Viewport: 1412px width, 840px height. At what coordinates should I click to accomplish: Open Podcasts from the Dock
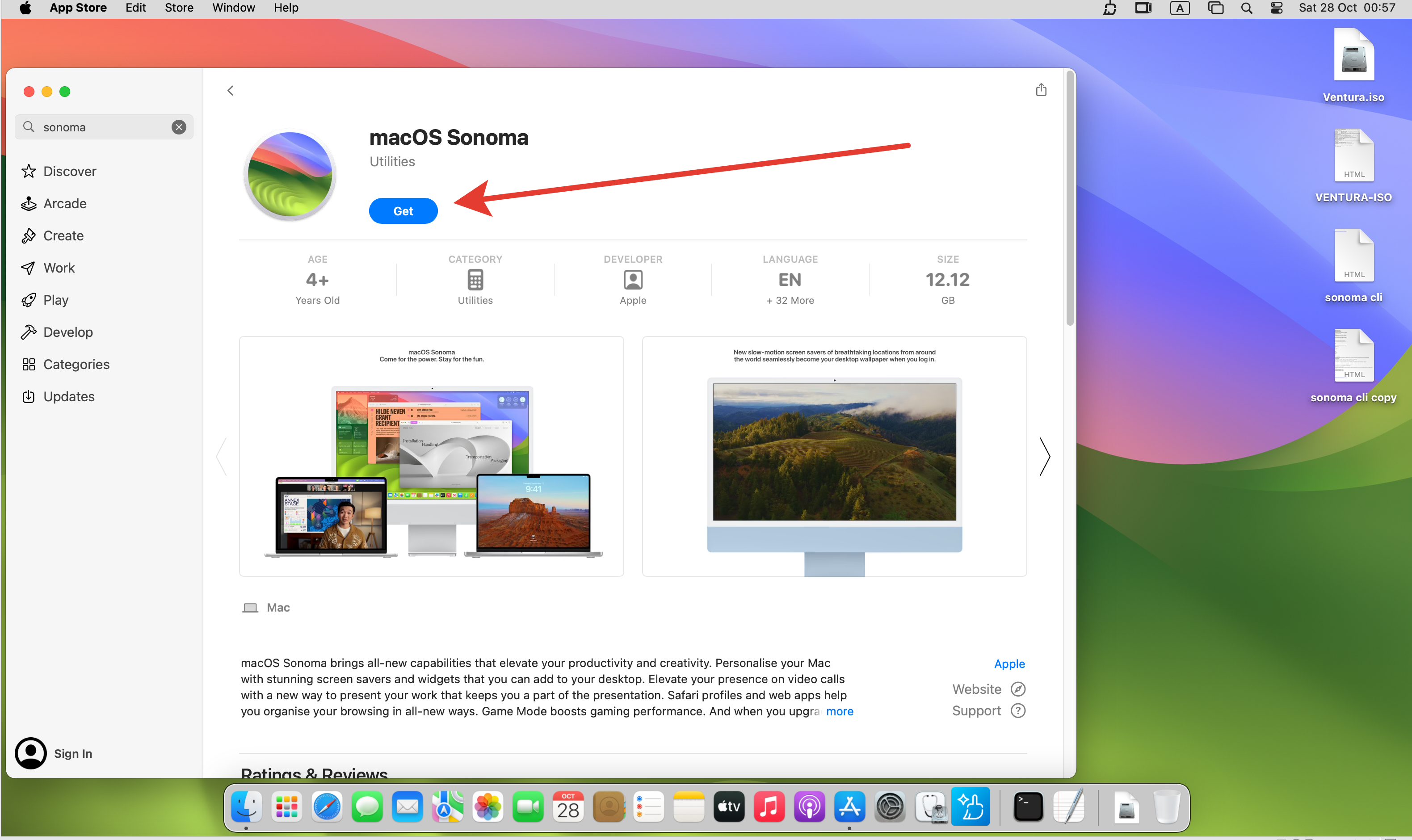point(809,806)
